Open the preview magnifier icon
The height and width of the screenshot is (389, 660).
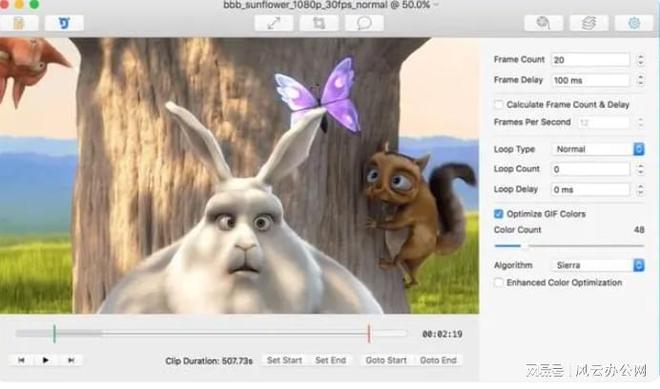pyautogui.click(x=543, y=23)
